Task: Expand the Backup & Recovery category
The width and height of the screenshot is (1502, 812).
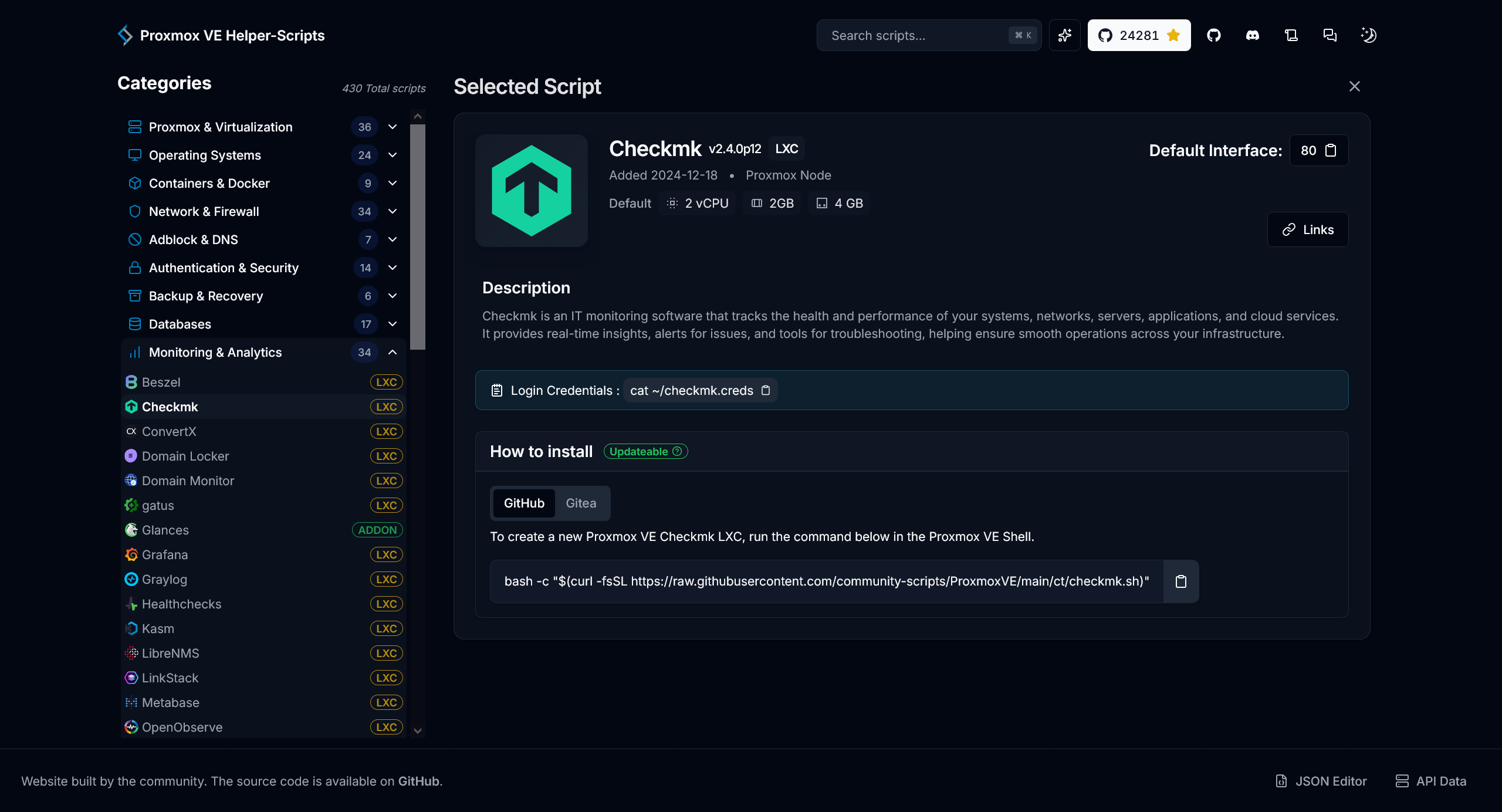Action: [x=263, y=296]
